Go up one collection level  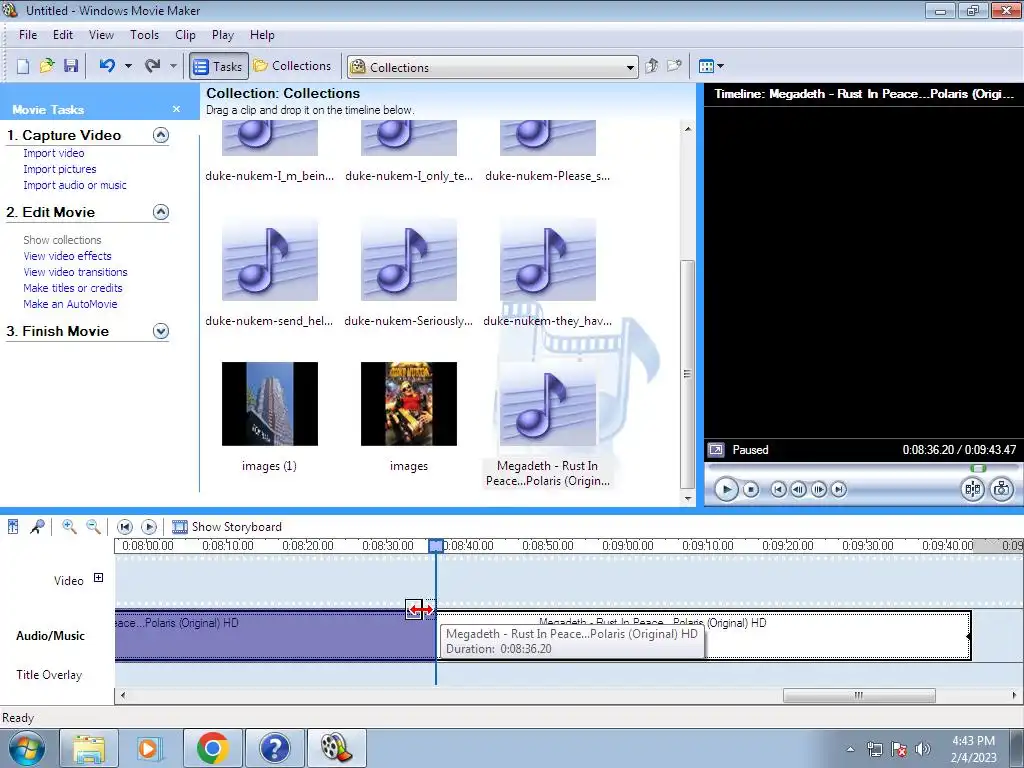point(652,66)
